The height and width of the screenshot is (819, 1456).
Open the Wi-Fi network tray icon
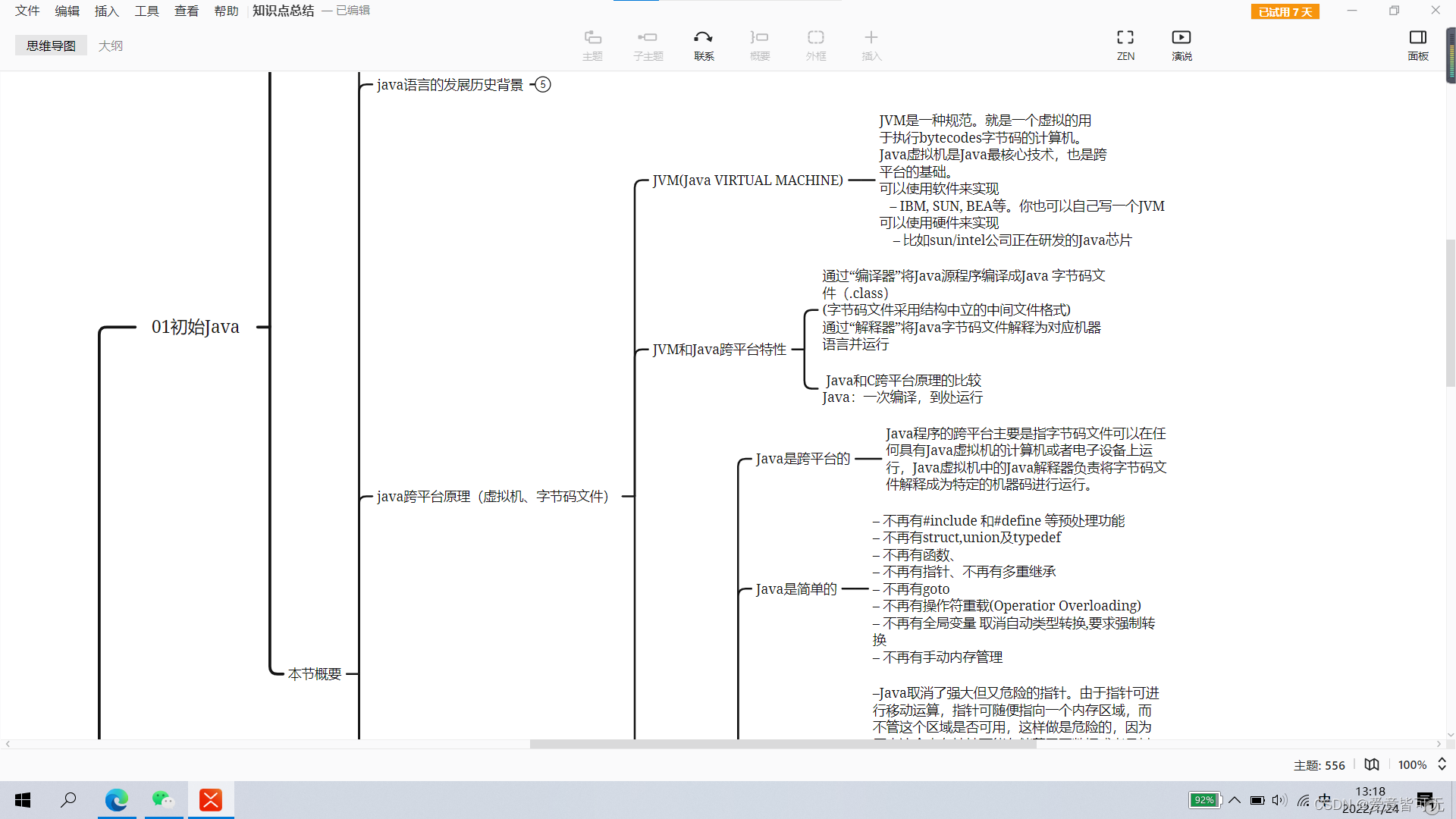pyautogui.click(x=1303, y=800)
